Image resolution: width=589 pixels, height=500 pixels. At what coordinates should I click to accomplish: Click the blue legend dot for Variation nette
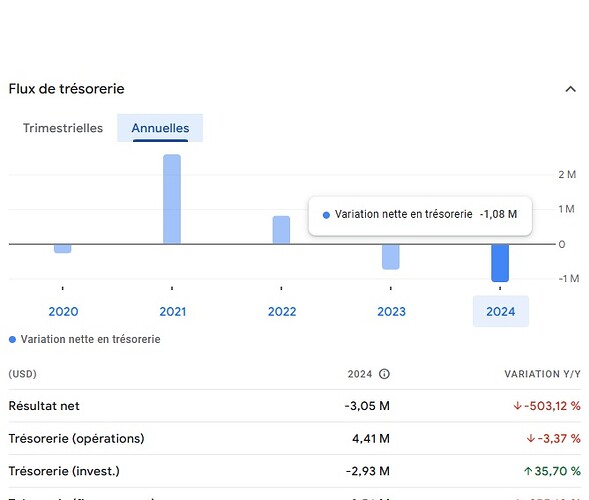pyautogui.click(x=12, y=340)
